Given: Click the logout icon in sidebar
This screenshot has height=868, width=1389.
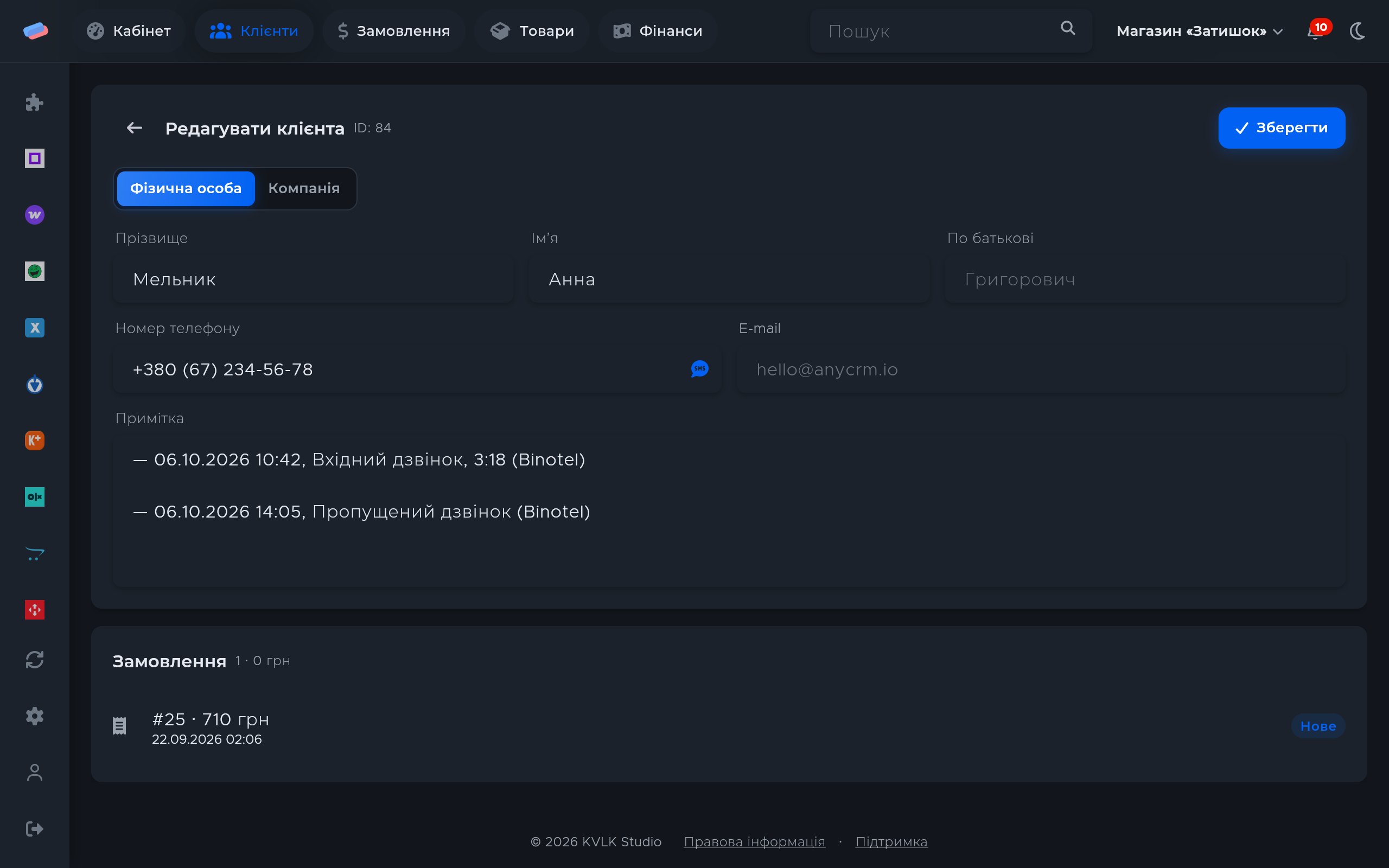Looking at the screenshot, I should tap(34, 829).
